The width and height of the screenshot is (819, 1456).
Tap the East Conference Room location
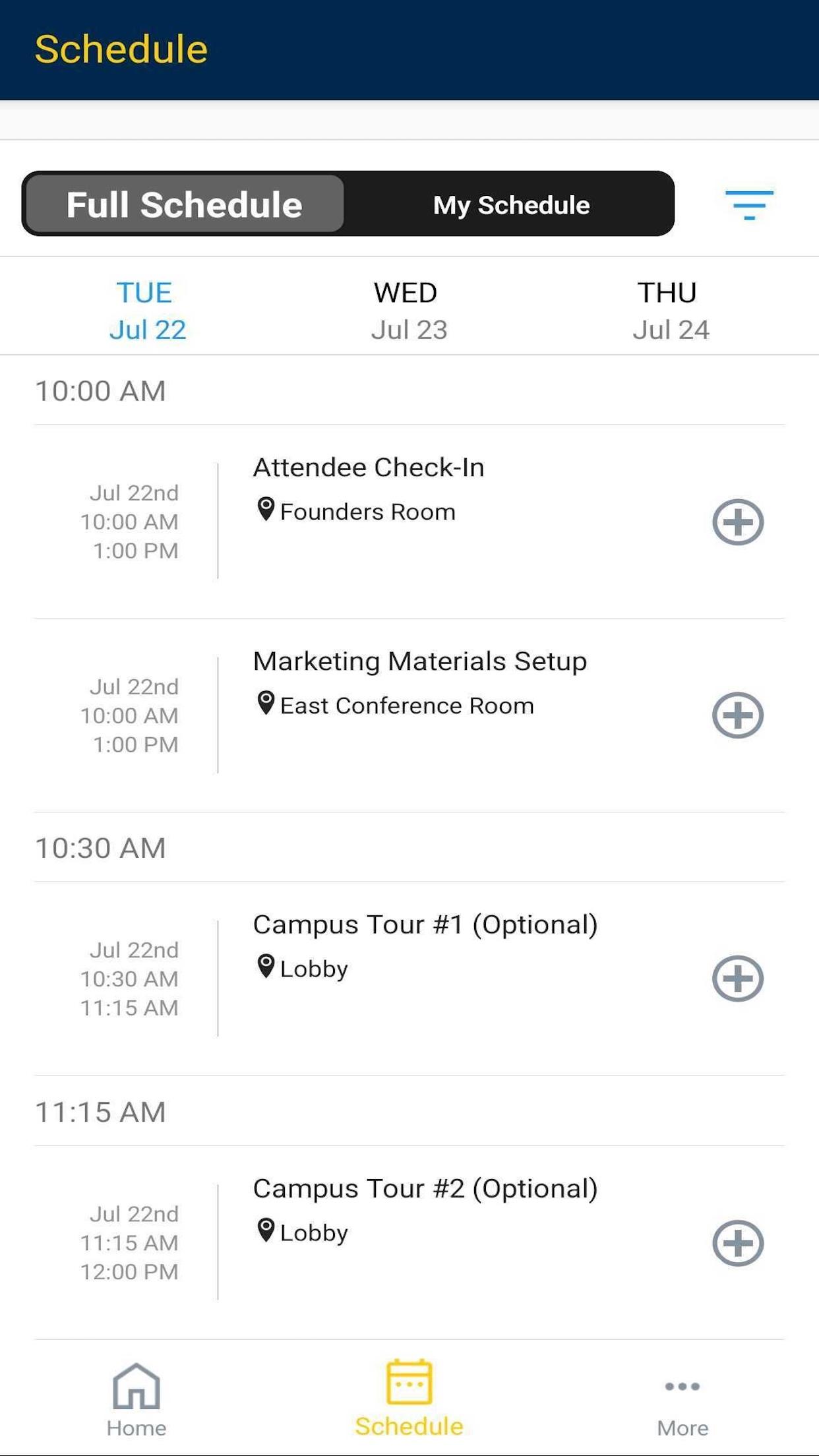click(x=406, y=706)
